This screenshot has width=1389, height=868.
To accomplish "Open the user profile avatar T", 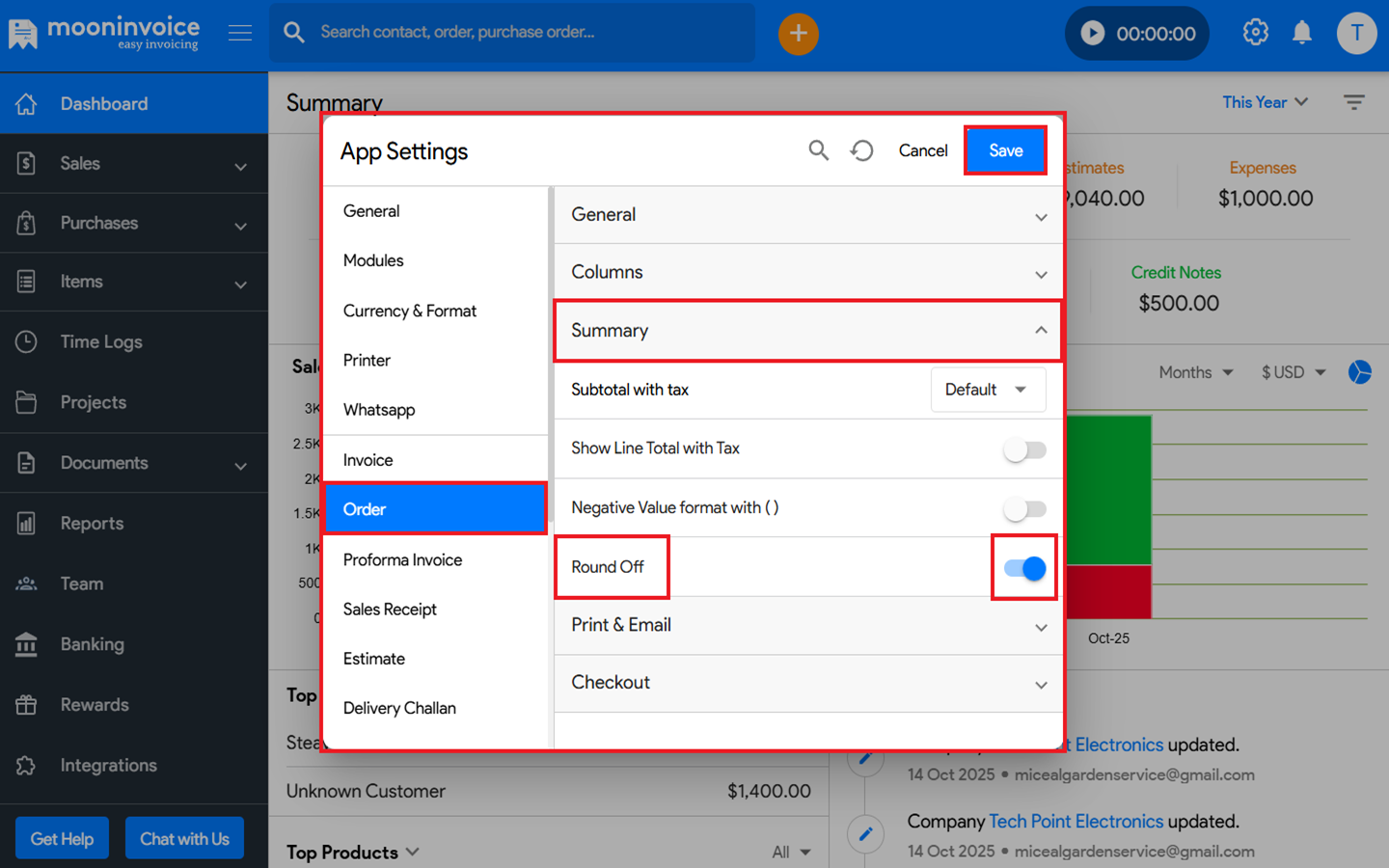I will [1356, 34].
